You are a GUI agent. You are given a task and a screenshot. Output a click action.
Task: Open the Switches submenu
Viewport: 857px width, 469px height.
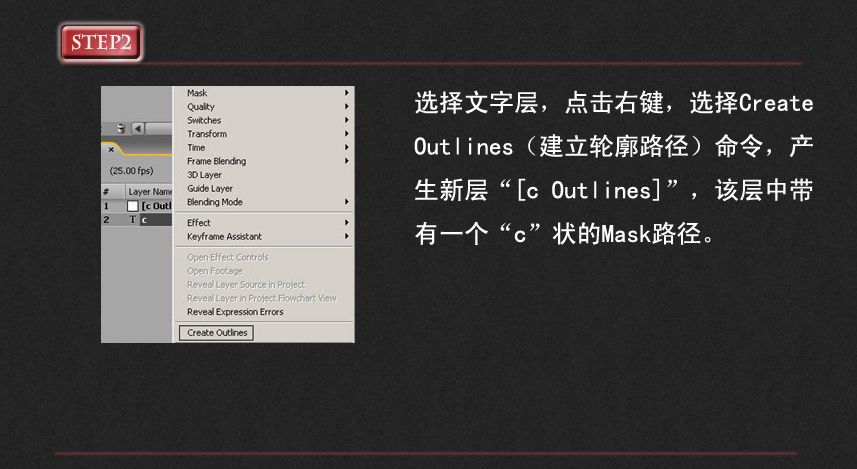click(x=264, y=120)
